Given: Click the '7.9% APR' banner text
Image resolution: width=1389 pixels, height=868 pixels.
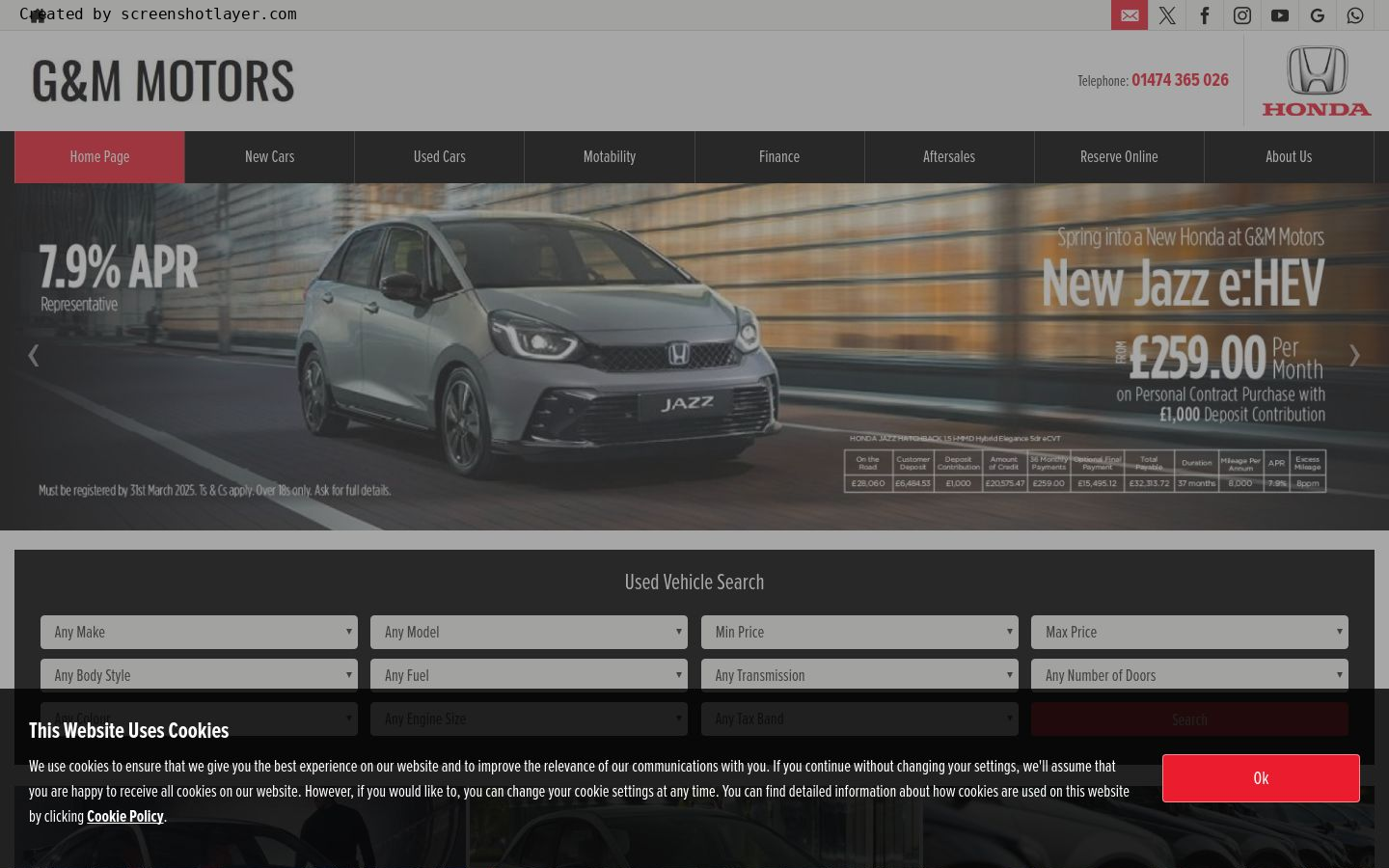Looking at the screenshot, I should (119, 267).
